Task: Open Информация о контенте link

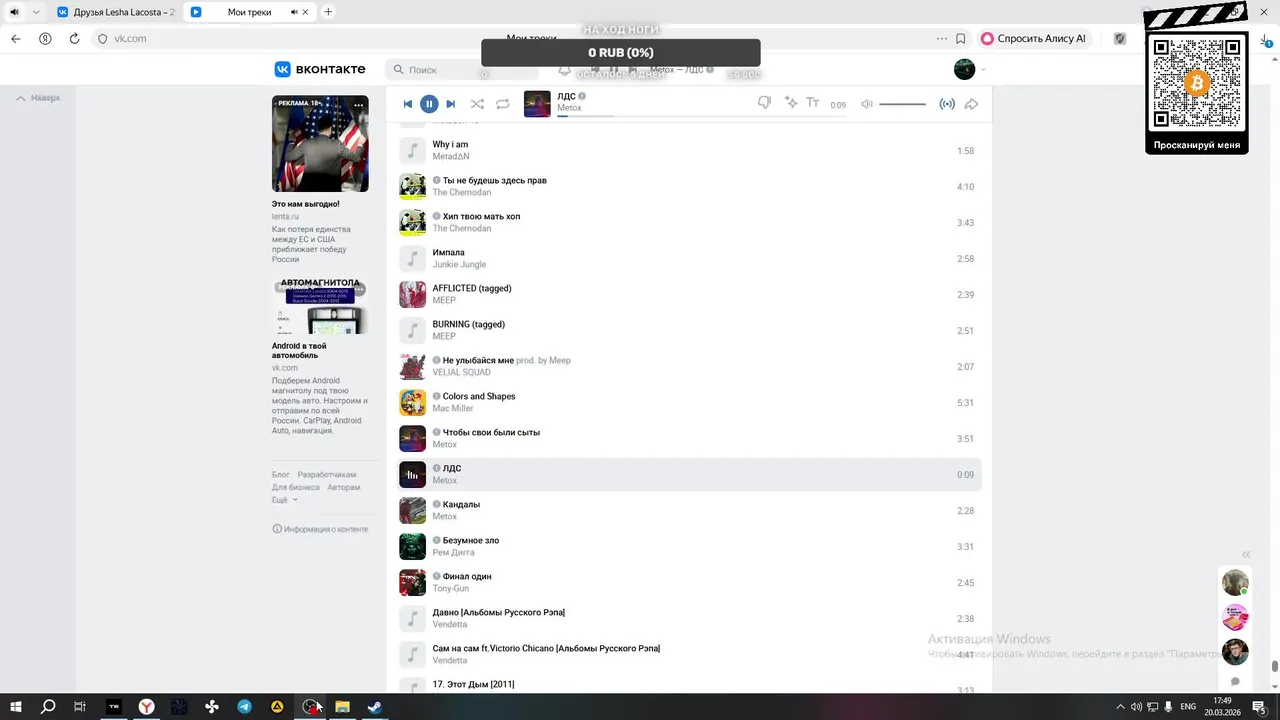Action: pos(320,529)
